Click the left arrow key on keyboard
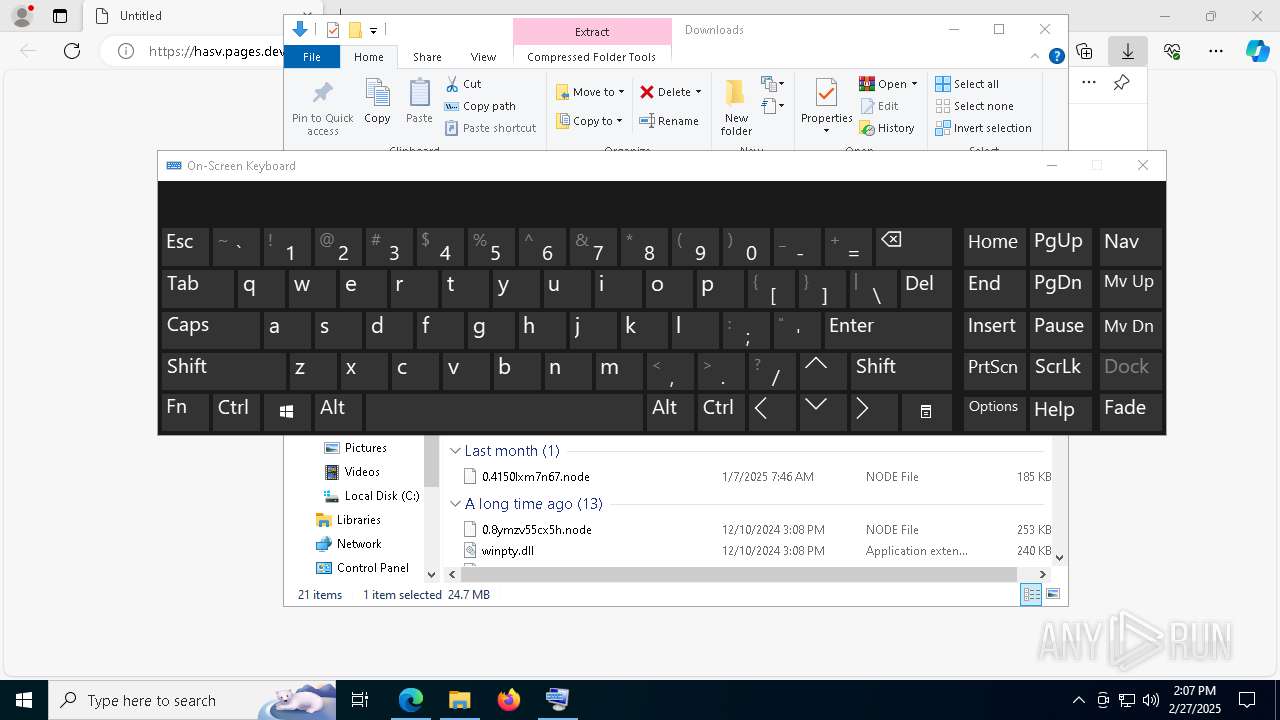Viewport: 1280px width, 720px height. coord(771,412)
